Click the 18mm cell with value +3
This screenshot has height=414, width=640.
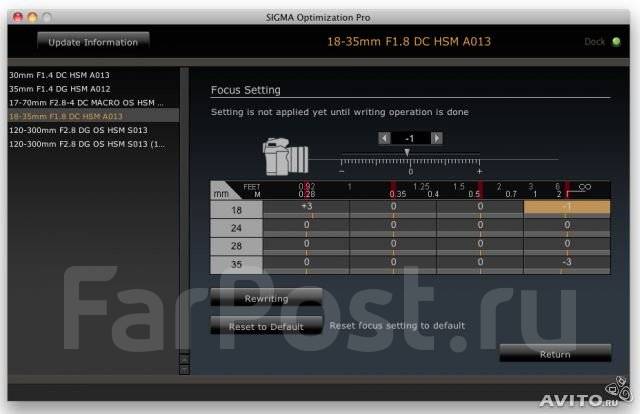(306, 206)
